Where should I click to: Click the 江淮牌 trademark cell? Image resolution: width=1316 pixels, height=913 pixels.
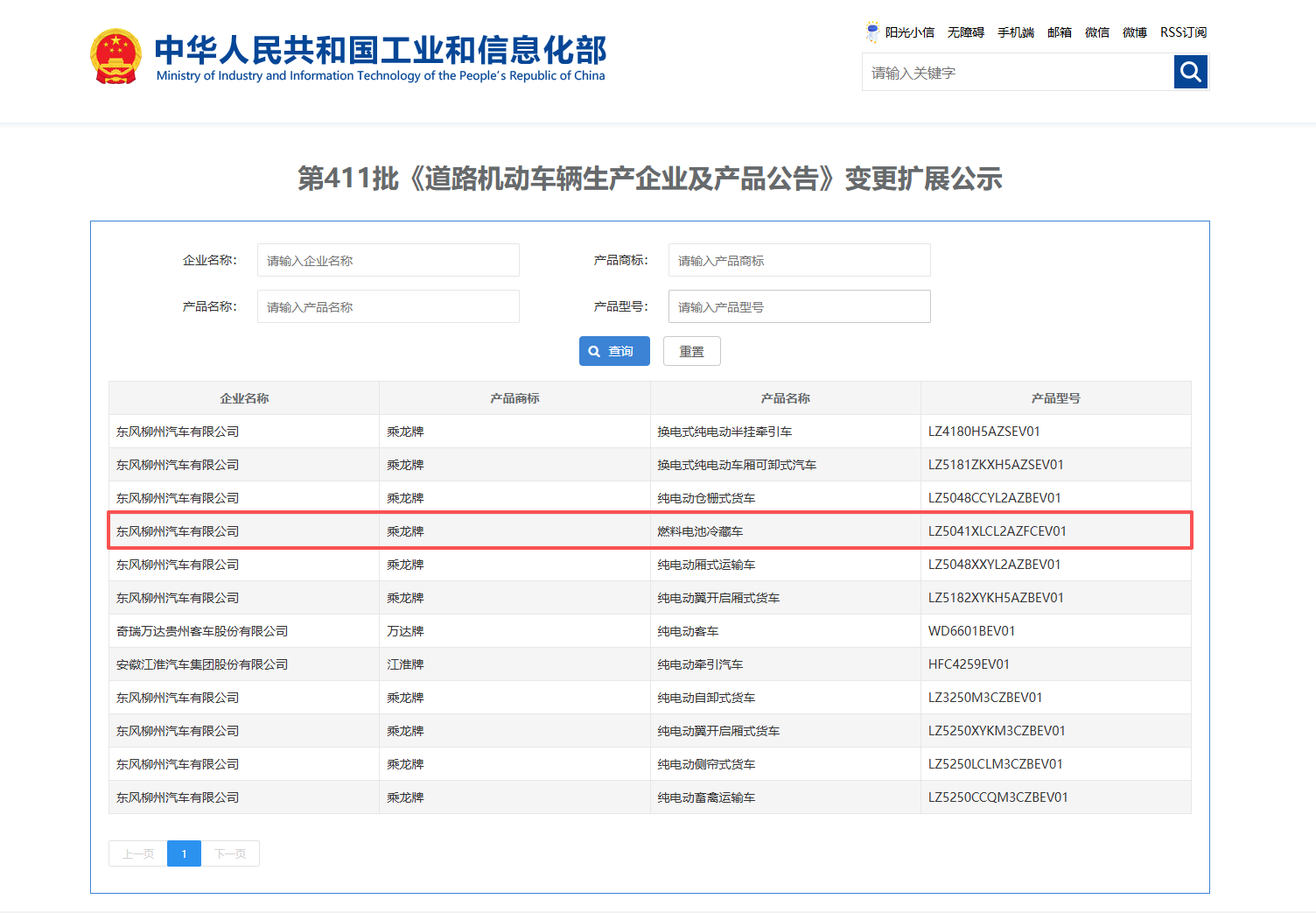point(514,664)
